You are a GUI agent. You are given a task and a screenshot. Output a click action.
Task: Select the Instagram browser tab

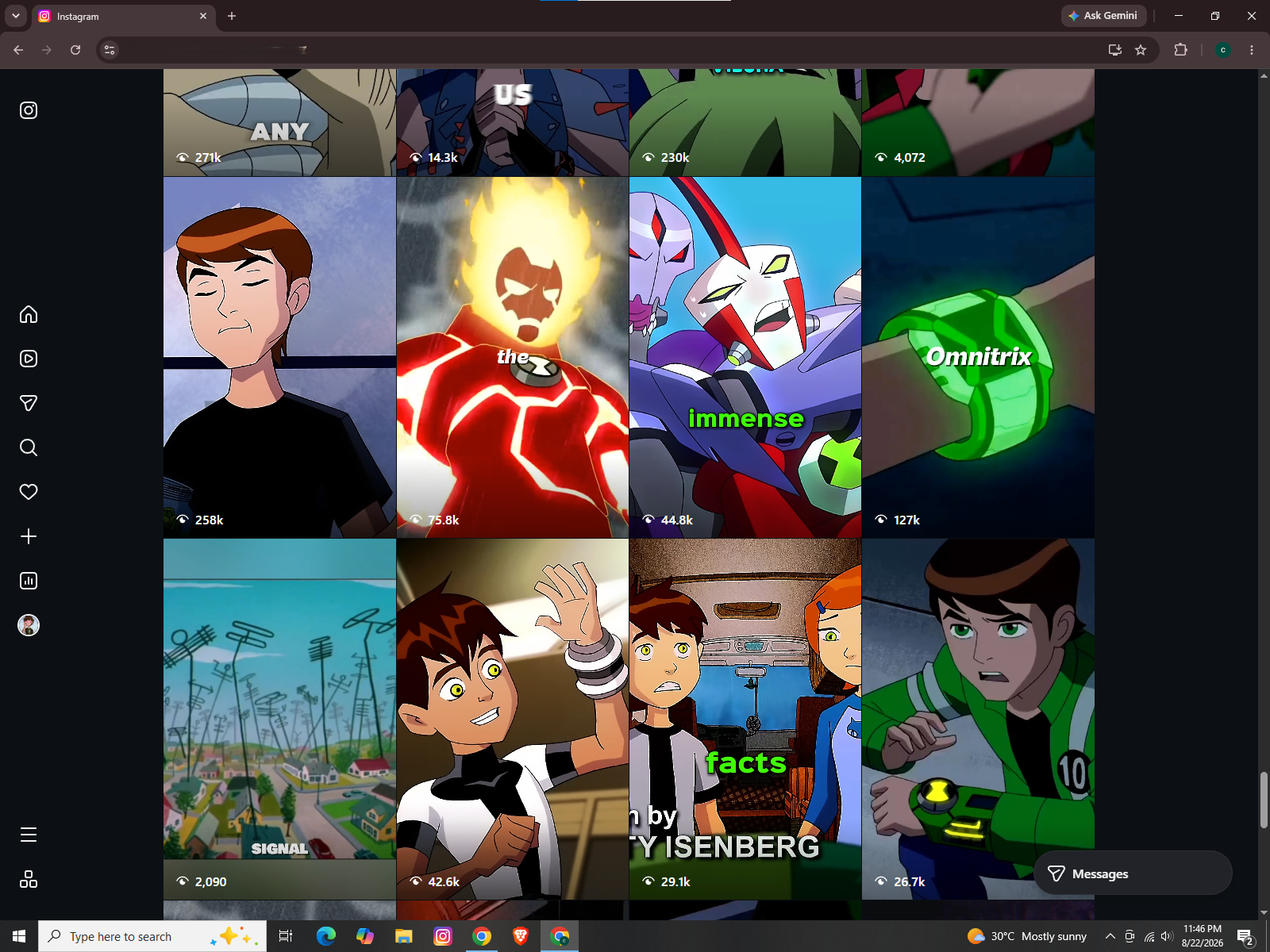coord(123,16)
